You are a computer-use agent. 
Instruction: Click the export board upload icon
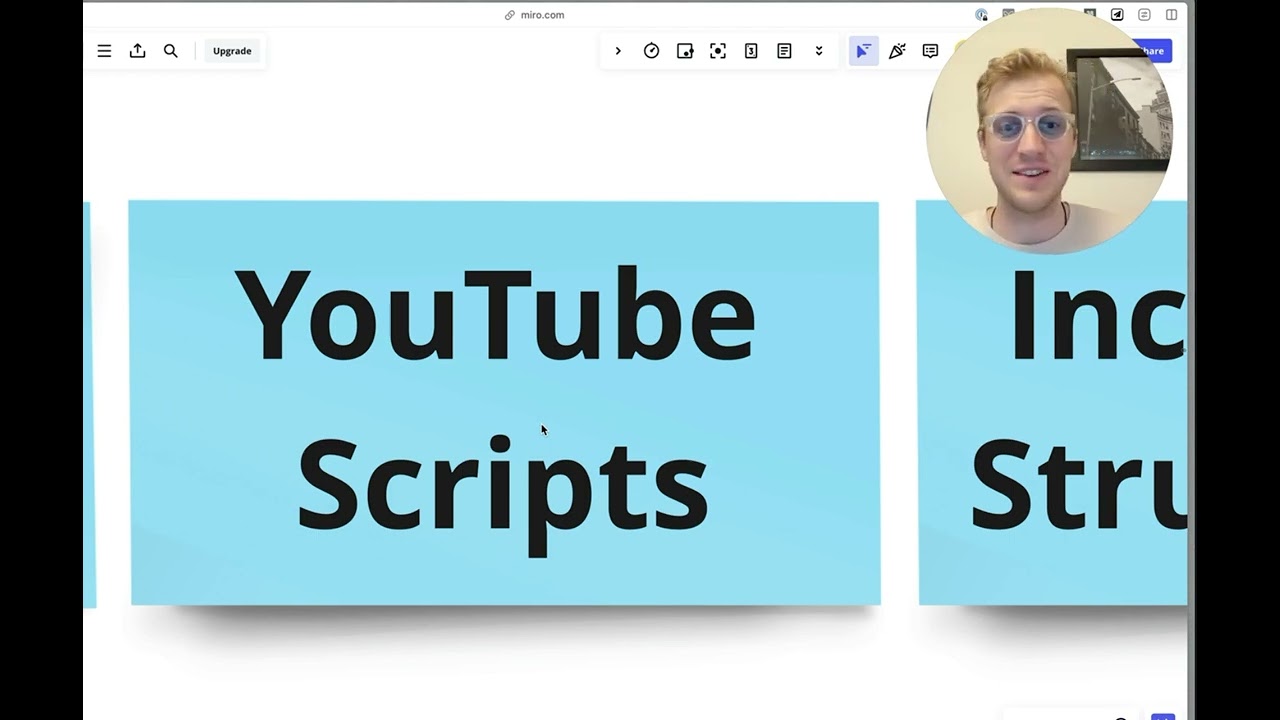138,51
